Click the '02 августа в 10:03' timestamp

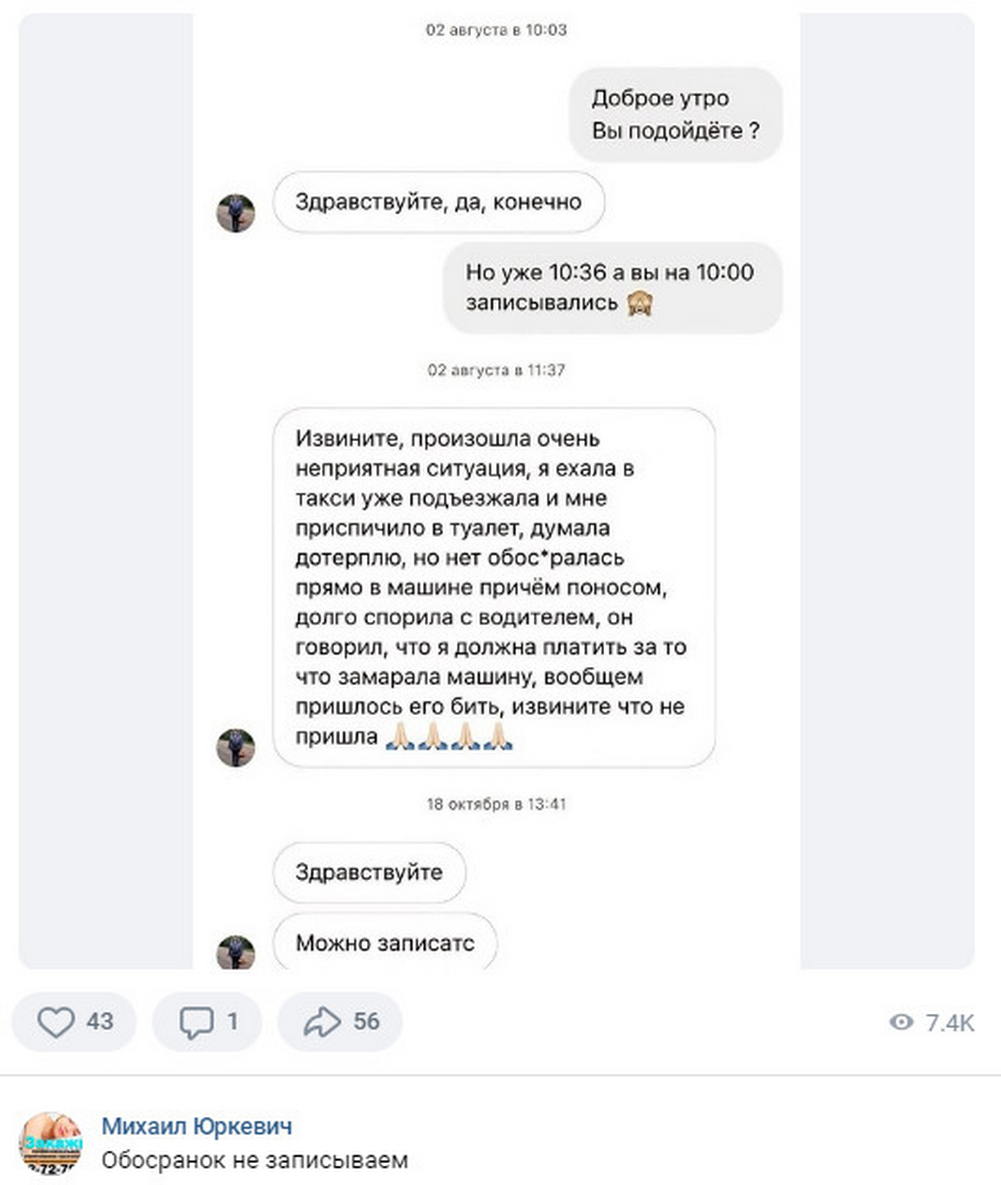pyautogui.click(x=496, y=29)
